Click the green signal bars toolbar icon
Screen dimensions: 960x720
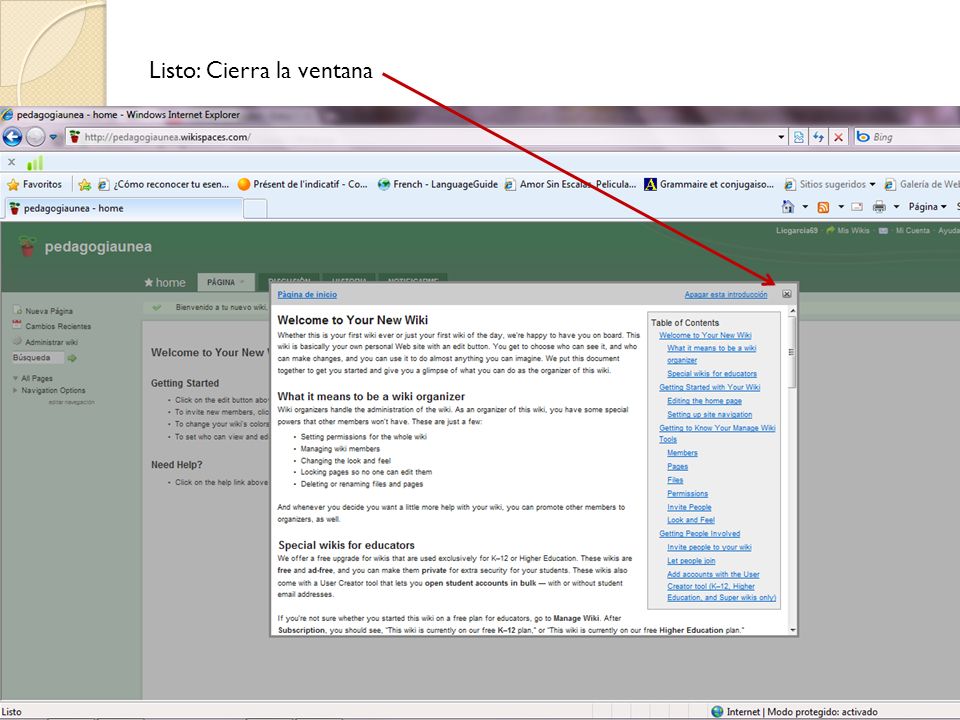click(x=35, y=162)
